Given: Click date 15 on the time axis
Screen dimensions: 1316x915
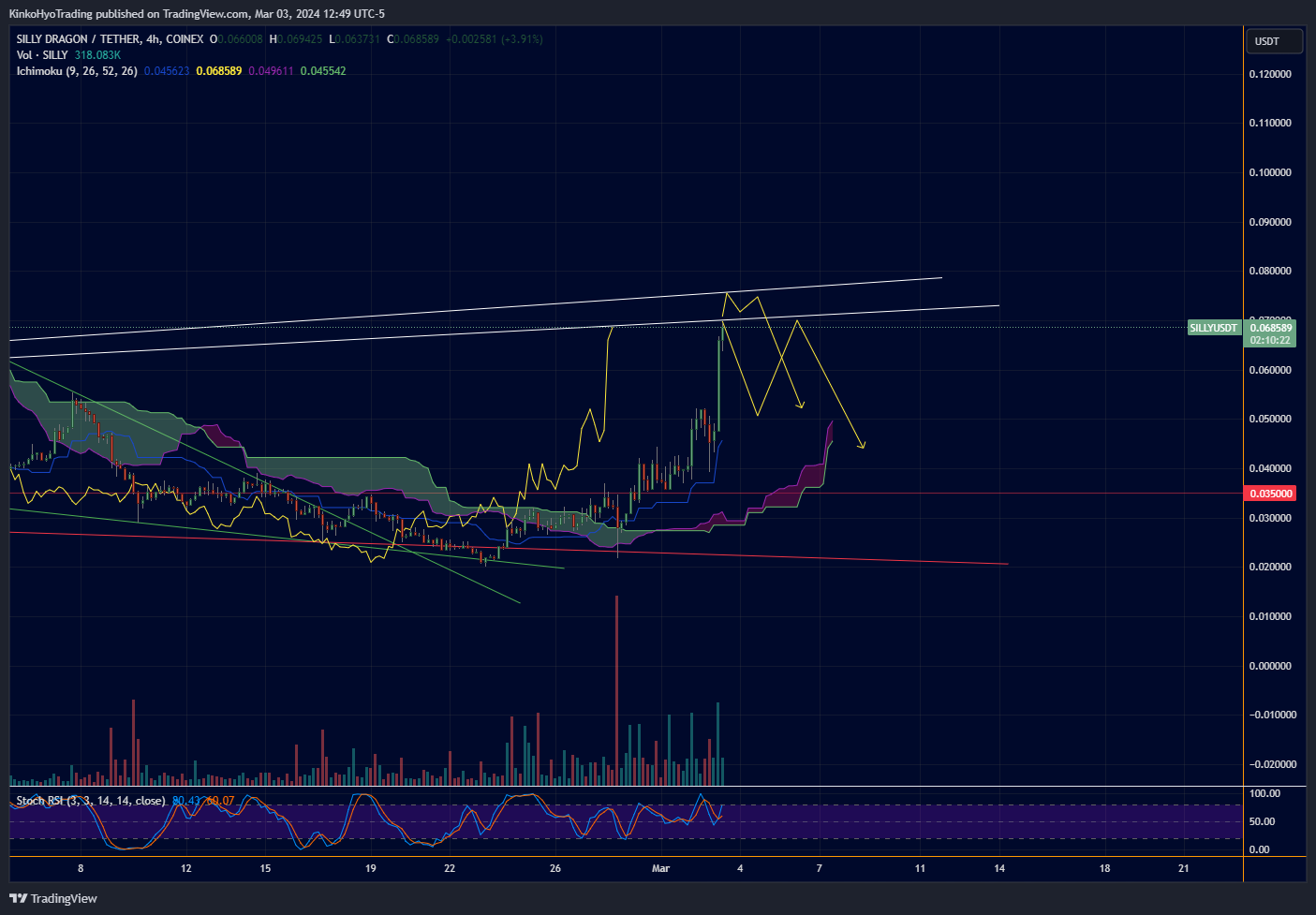Looking at the screenshot, I should pyautogui.click(x=265, y=868).
